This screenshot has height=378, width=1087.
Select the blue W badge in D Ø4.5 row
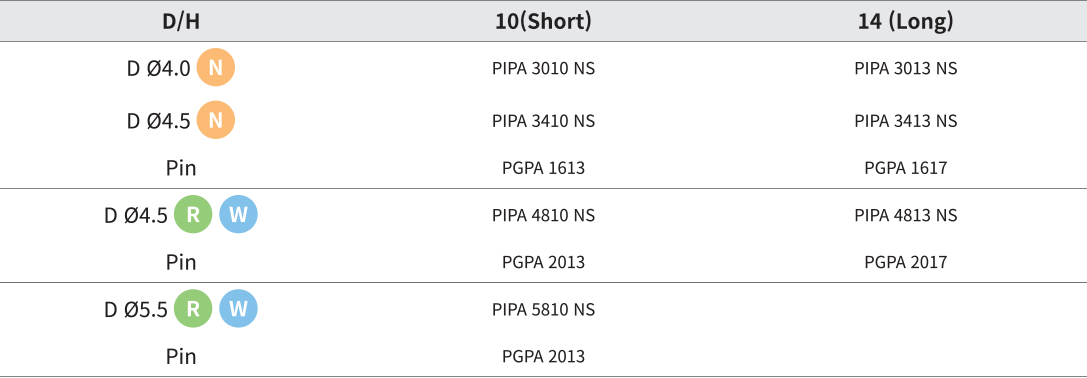click(x=238, y=214)
